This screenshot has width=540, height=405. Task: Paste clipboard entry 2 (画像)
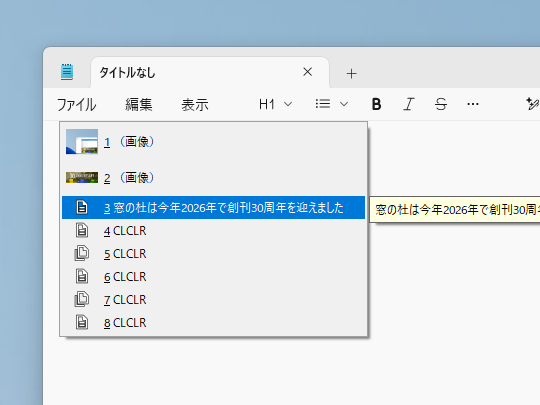[x=214, y=178]
